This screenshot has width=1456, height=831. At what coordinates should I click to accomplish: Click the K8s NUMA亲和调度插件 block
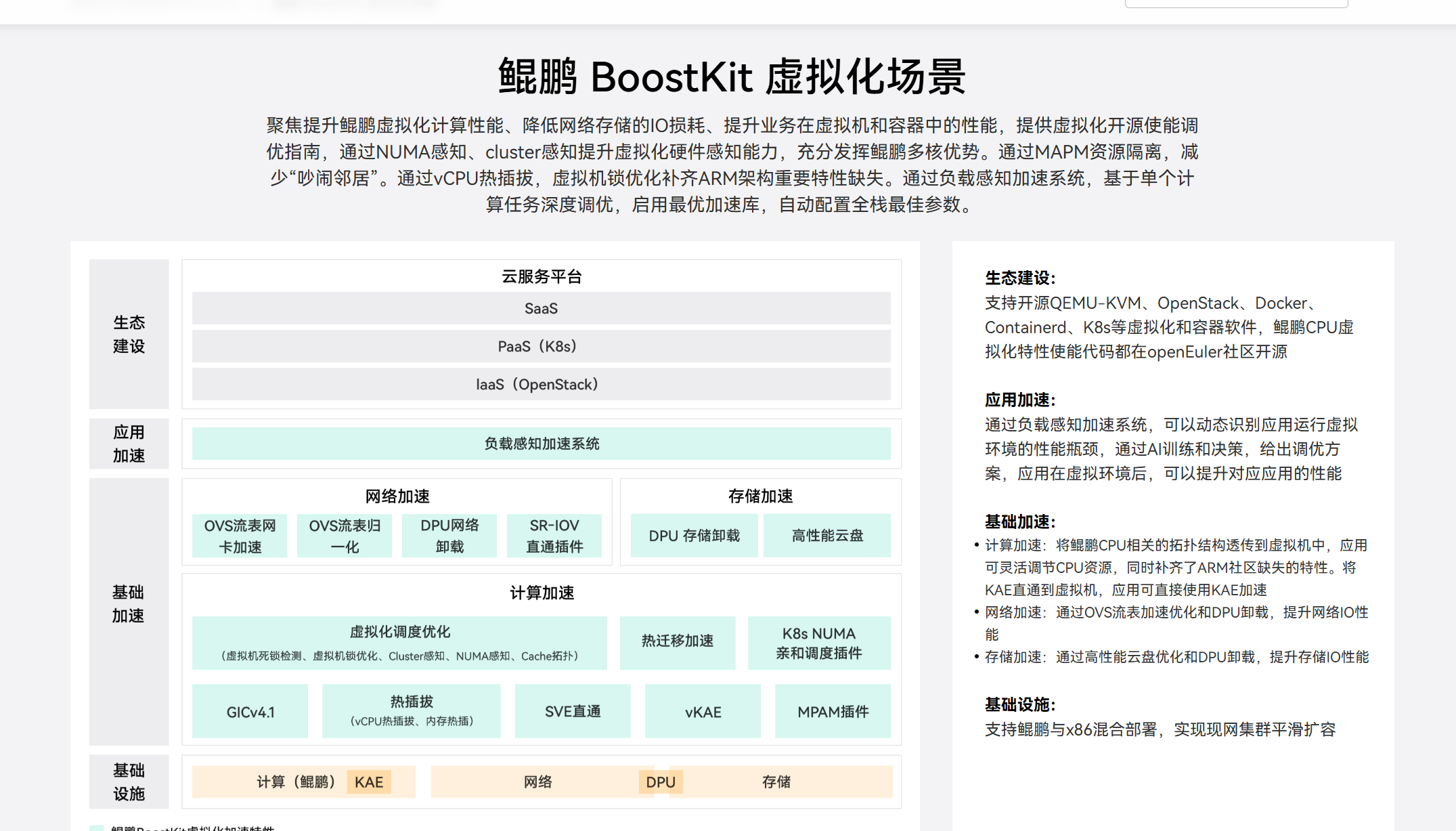pos(819,643)
